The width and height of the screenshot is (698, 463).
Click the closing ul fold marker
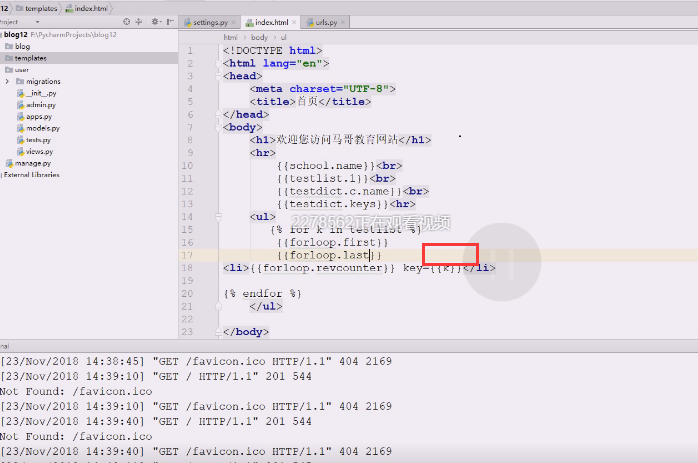(x=219, y=306)
